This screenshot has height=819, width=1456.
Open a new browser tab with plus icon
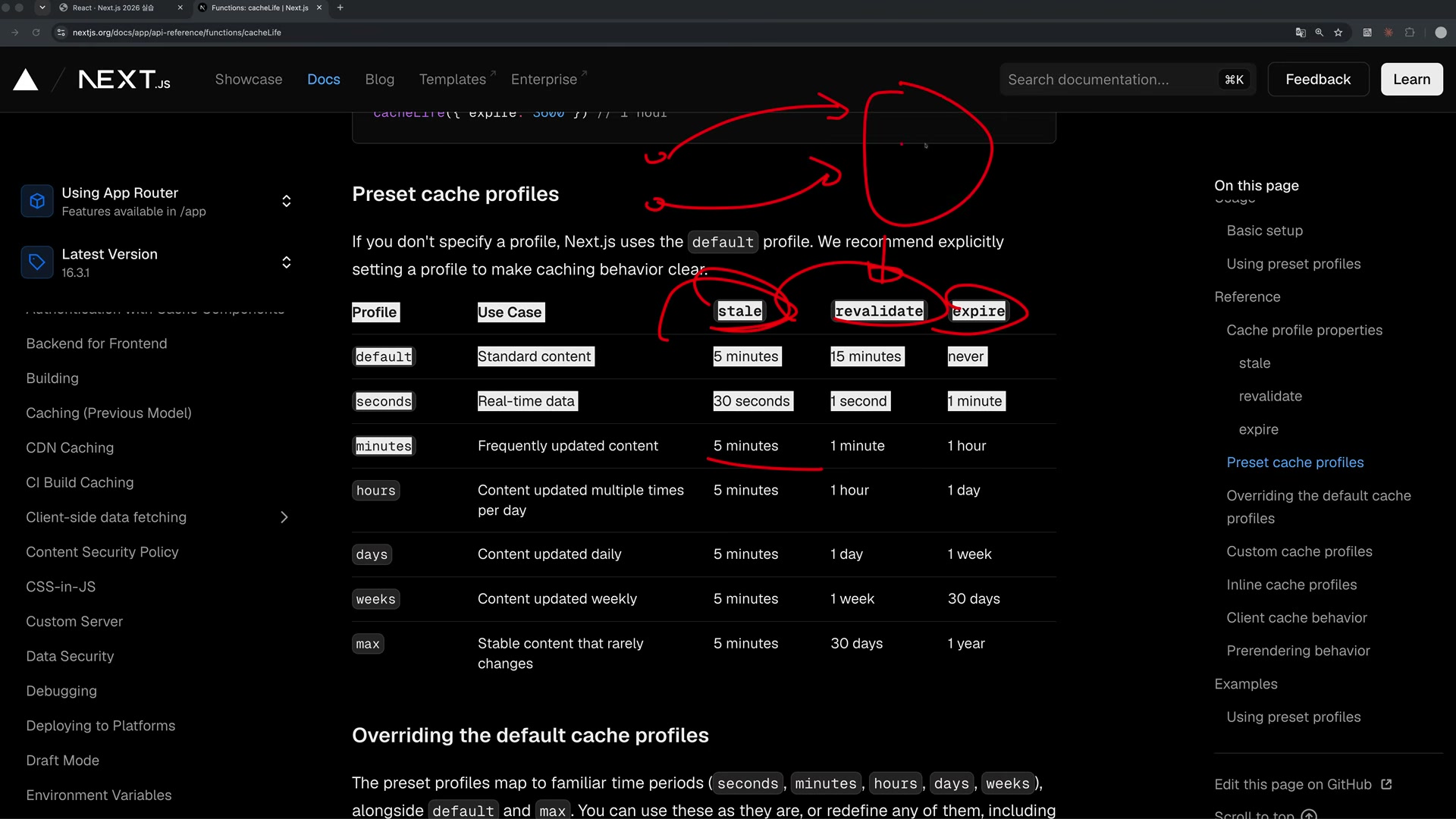pos(340,8)
